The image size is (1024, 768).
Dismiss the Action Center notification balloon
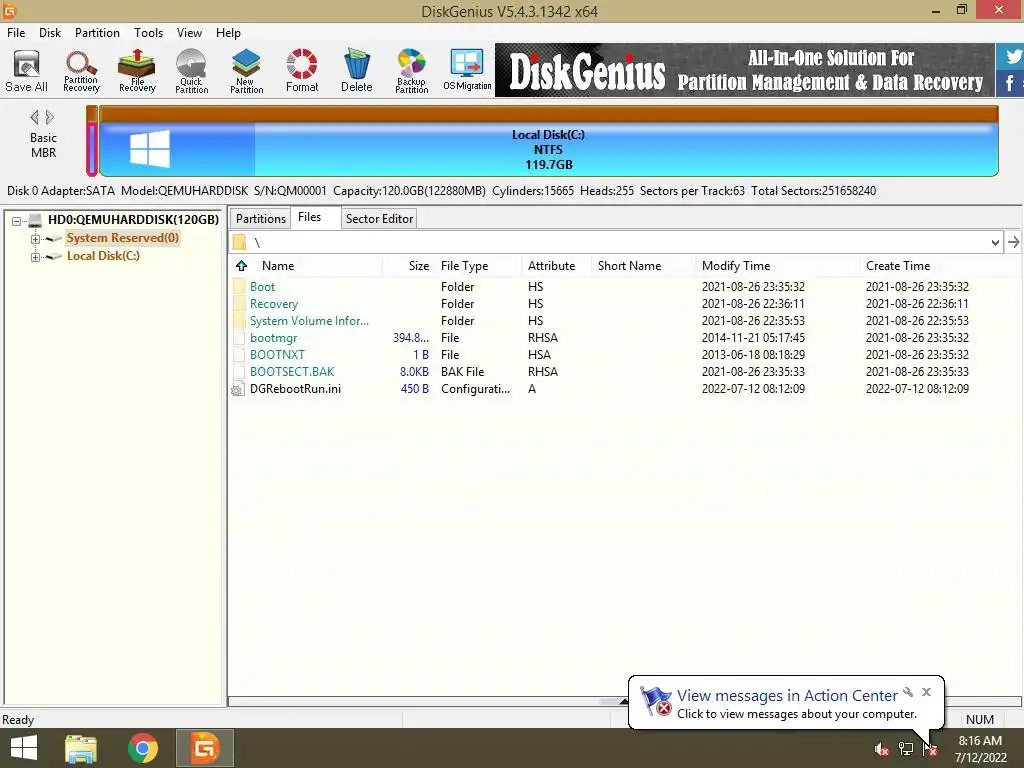click(x=926, y=692)
